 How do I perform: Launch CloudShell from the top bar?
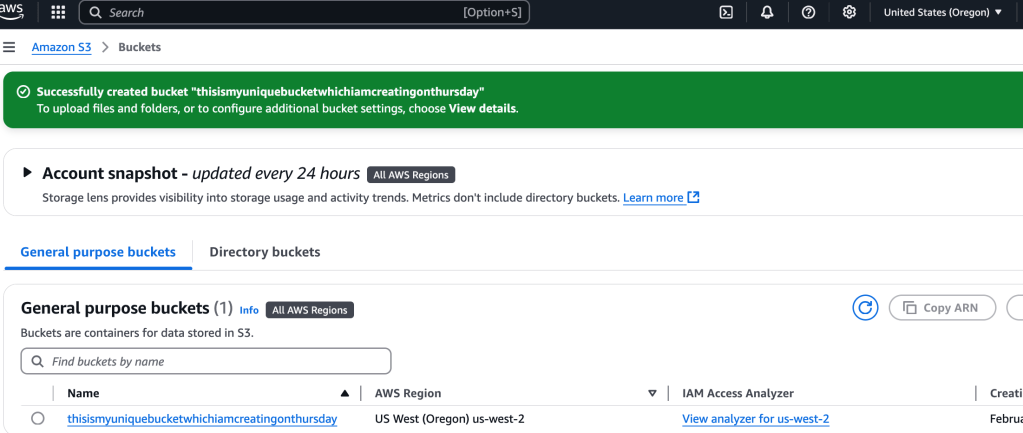click(x=726, y=12)
